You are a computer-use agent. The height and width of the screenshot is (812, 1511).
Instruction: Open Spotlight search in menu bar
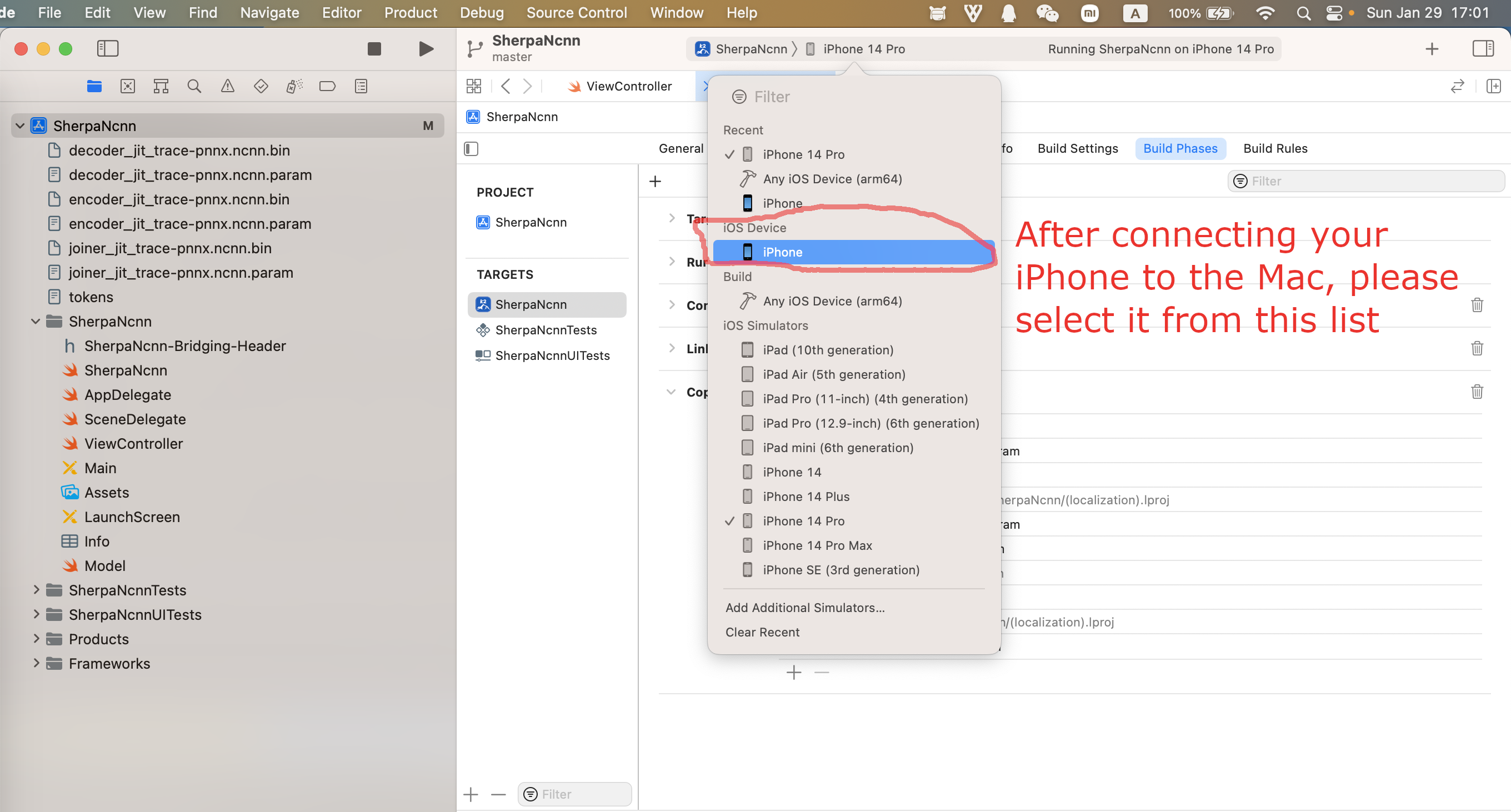[x=1303, y=13]
